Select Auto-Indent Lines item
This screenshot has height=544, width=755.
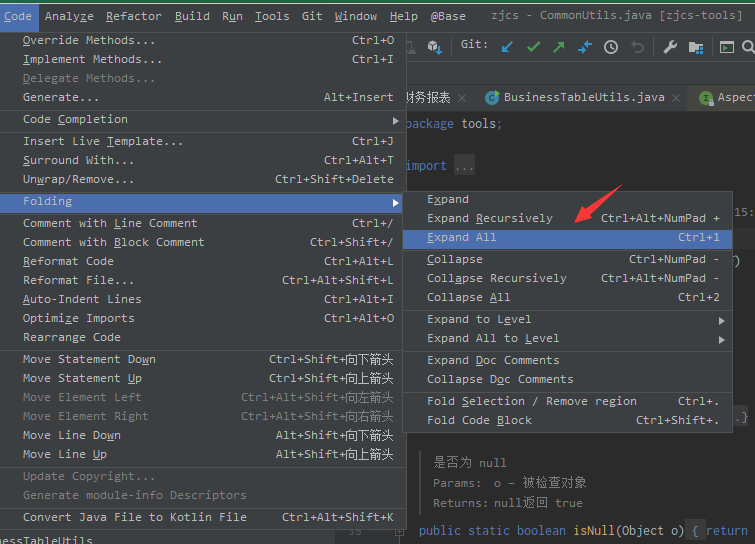click(202, 299)
